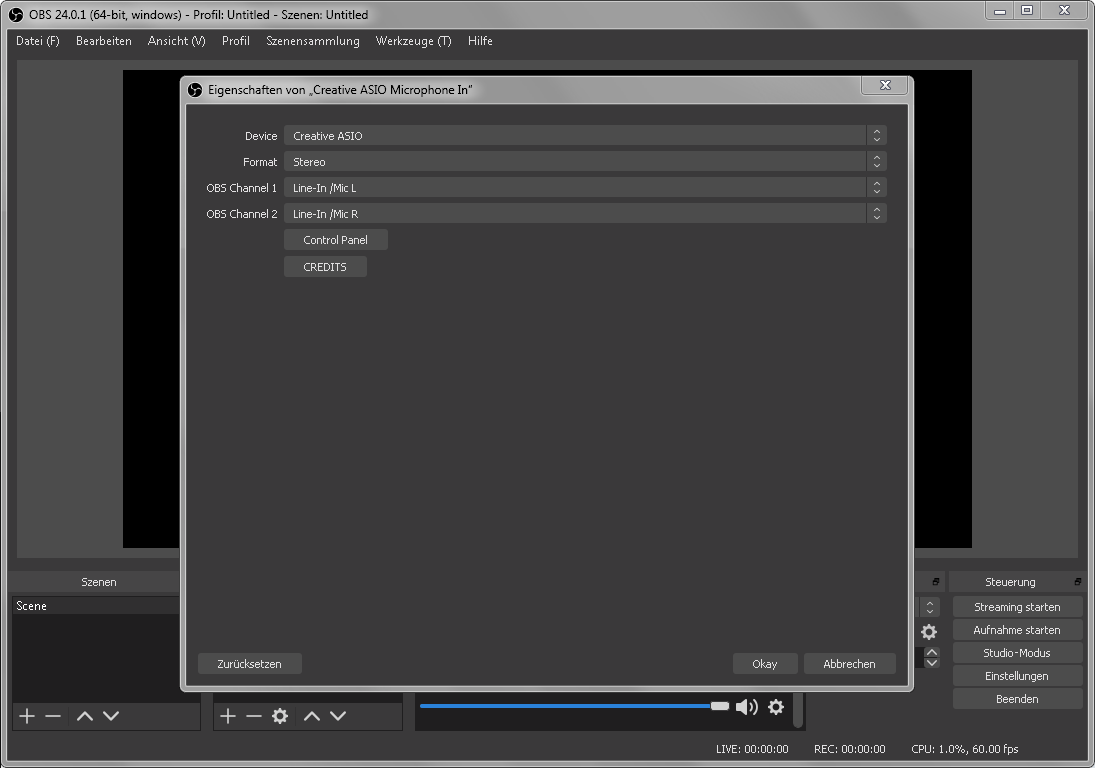Open the Datei menu

pyautogui.click(x=38, y=41)
